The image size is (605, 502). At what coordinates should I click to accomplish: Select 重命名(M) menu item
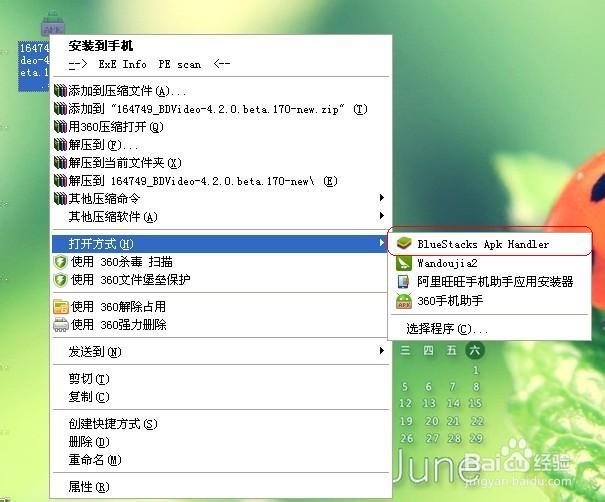tap(221, 460)
